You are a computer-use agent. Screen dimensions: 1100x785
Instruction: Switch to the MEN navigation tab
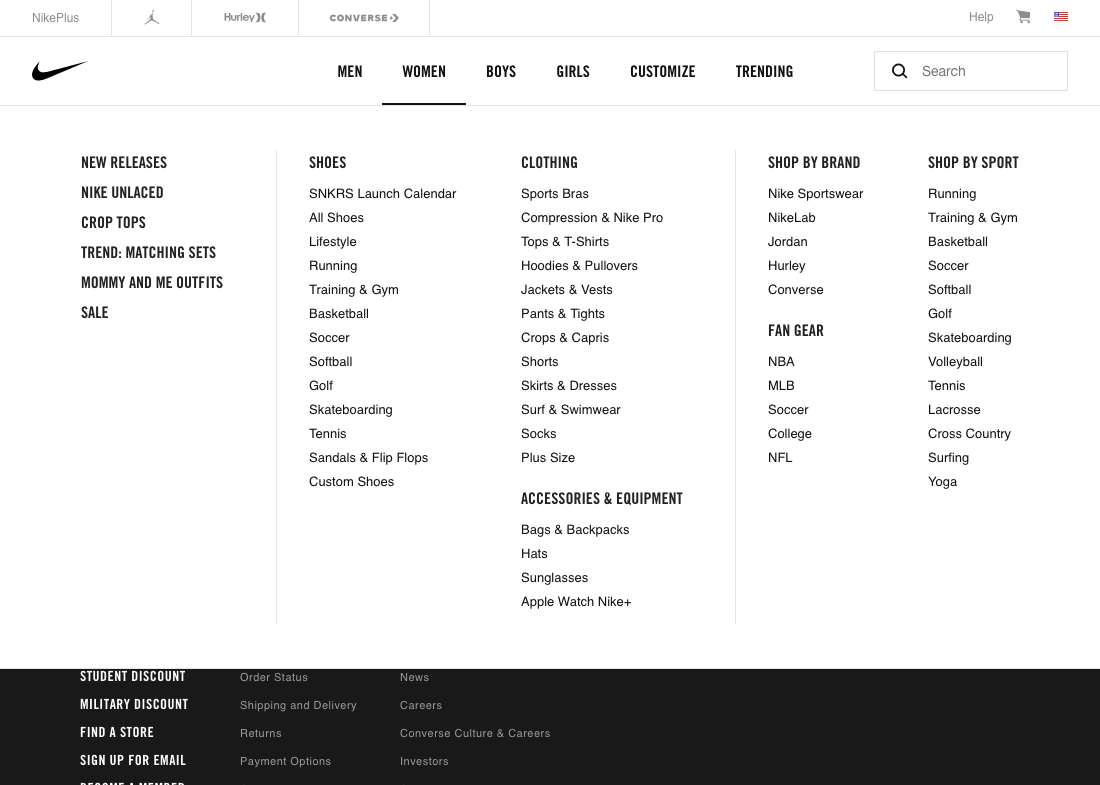click(x=349, y=71)
